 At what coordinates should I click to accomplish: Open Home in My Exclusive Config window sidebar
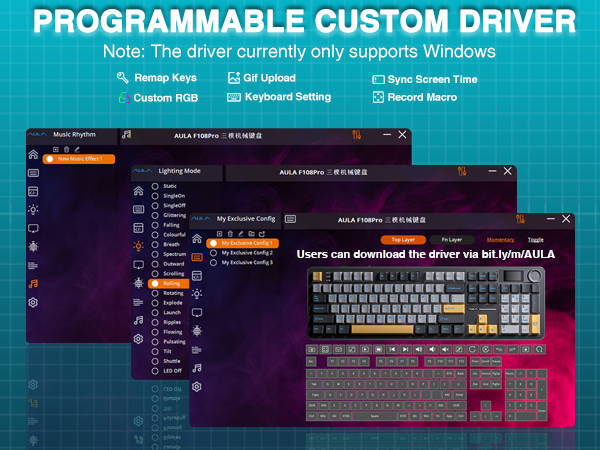point(197,238)
